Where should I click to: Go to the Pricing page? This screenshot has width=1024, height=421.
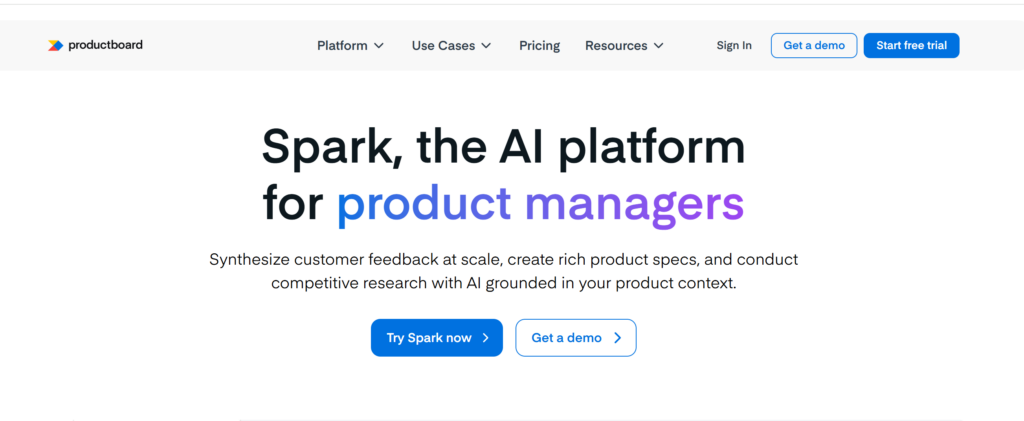click(x=539, y=45)
